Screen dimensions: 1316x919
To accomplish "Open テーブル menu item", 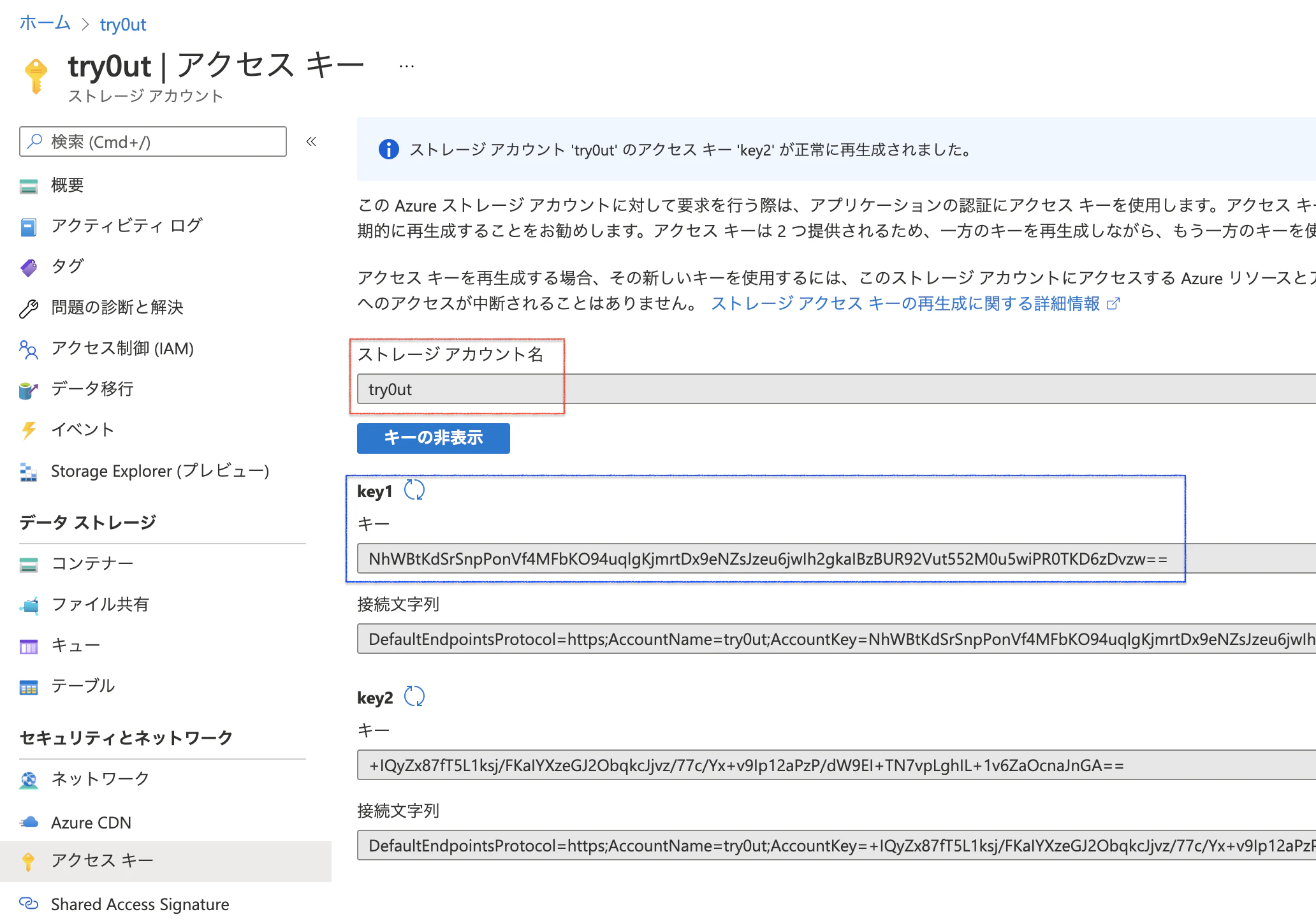I will coord(83,686).
